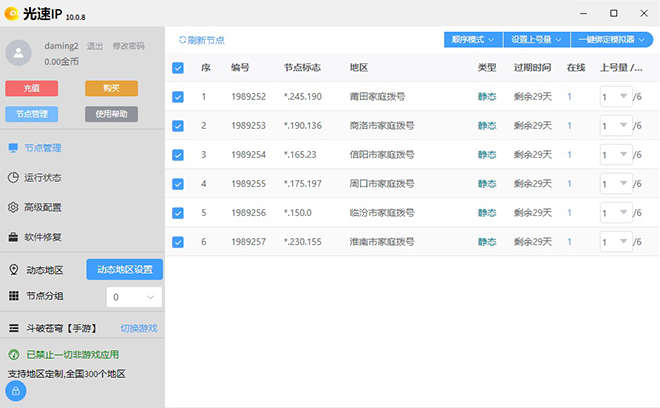Open 高级配置 in the sidebar menu
660x408 pixels.
42,207
